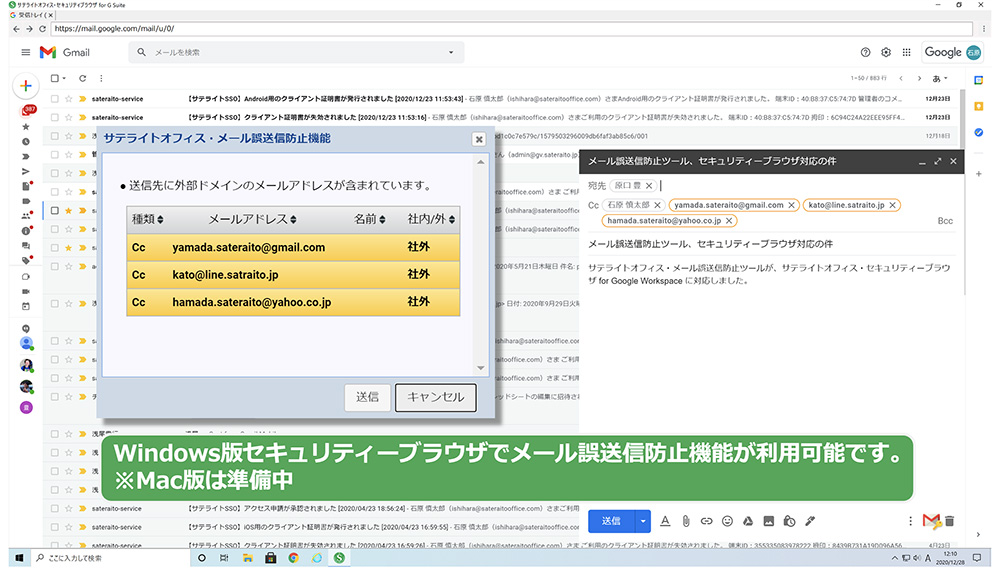Open the main menu hamburger icon

(x=26, y=52)
